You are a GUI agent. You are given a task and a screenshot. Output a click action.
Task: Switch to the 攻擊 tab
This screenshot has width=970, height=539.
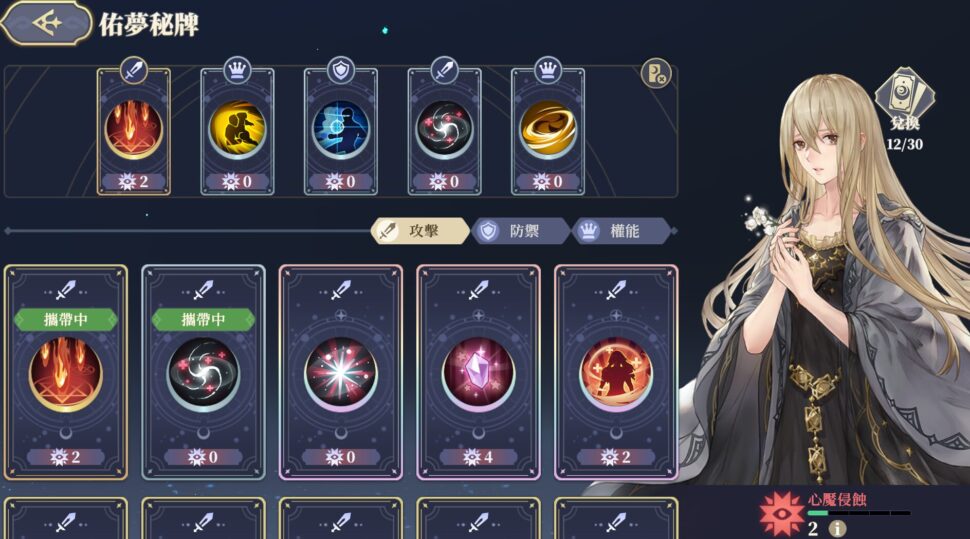pos(421,231)
